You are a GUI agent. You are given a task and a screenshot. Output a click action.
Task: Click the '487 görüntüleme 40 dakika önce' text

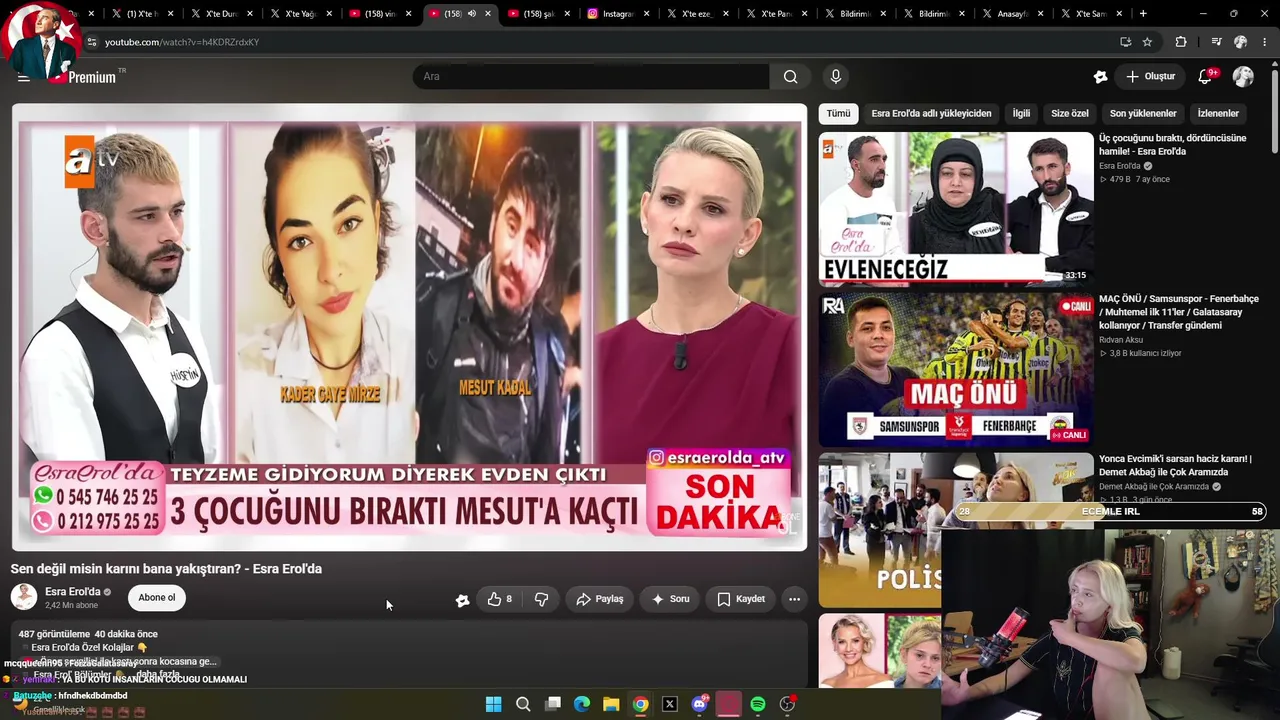pyautogui.click(x=88, y=634)
